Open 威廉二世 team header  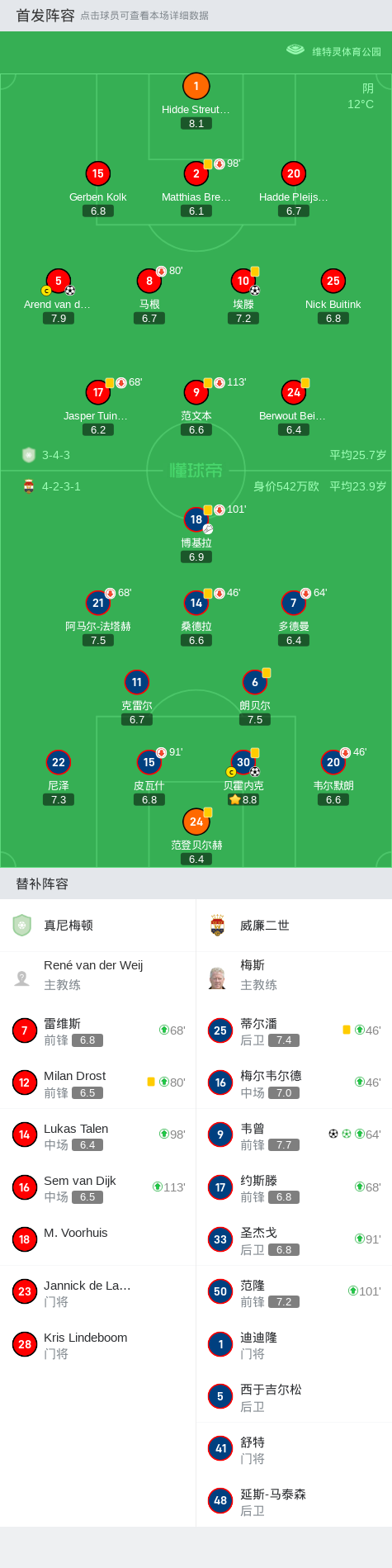294,925
